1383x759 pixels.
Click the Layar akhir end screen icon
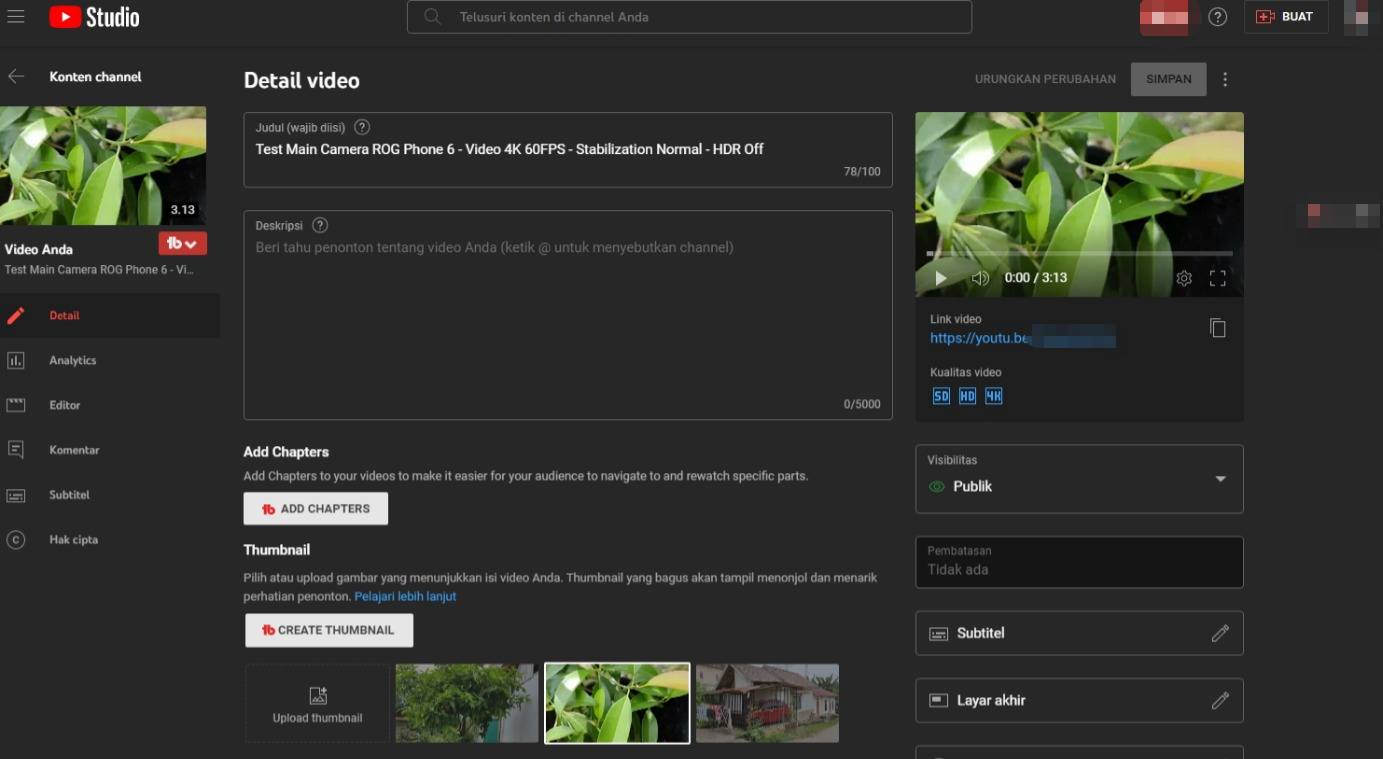(x=938, y=701)
